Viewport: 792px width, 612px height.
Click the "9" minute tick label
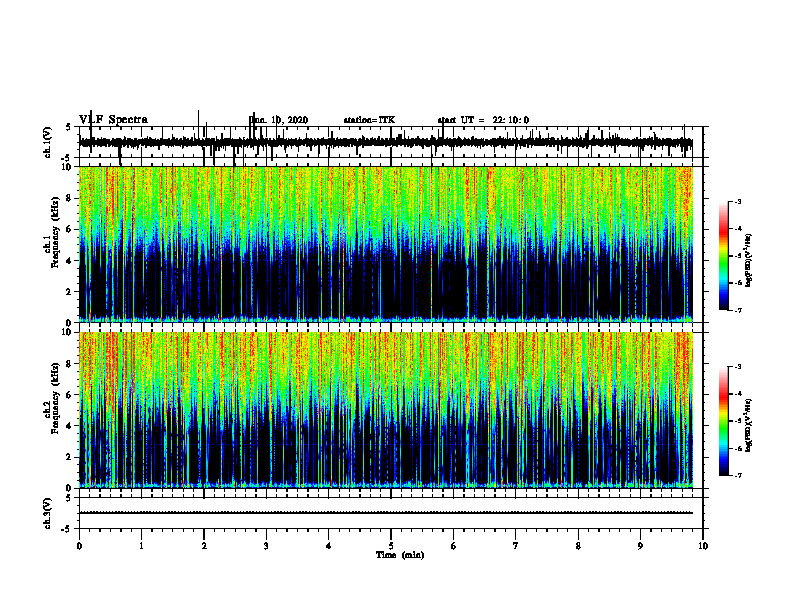[x=640, y=546]
